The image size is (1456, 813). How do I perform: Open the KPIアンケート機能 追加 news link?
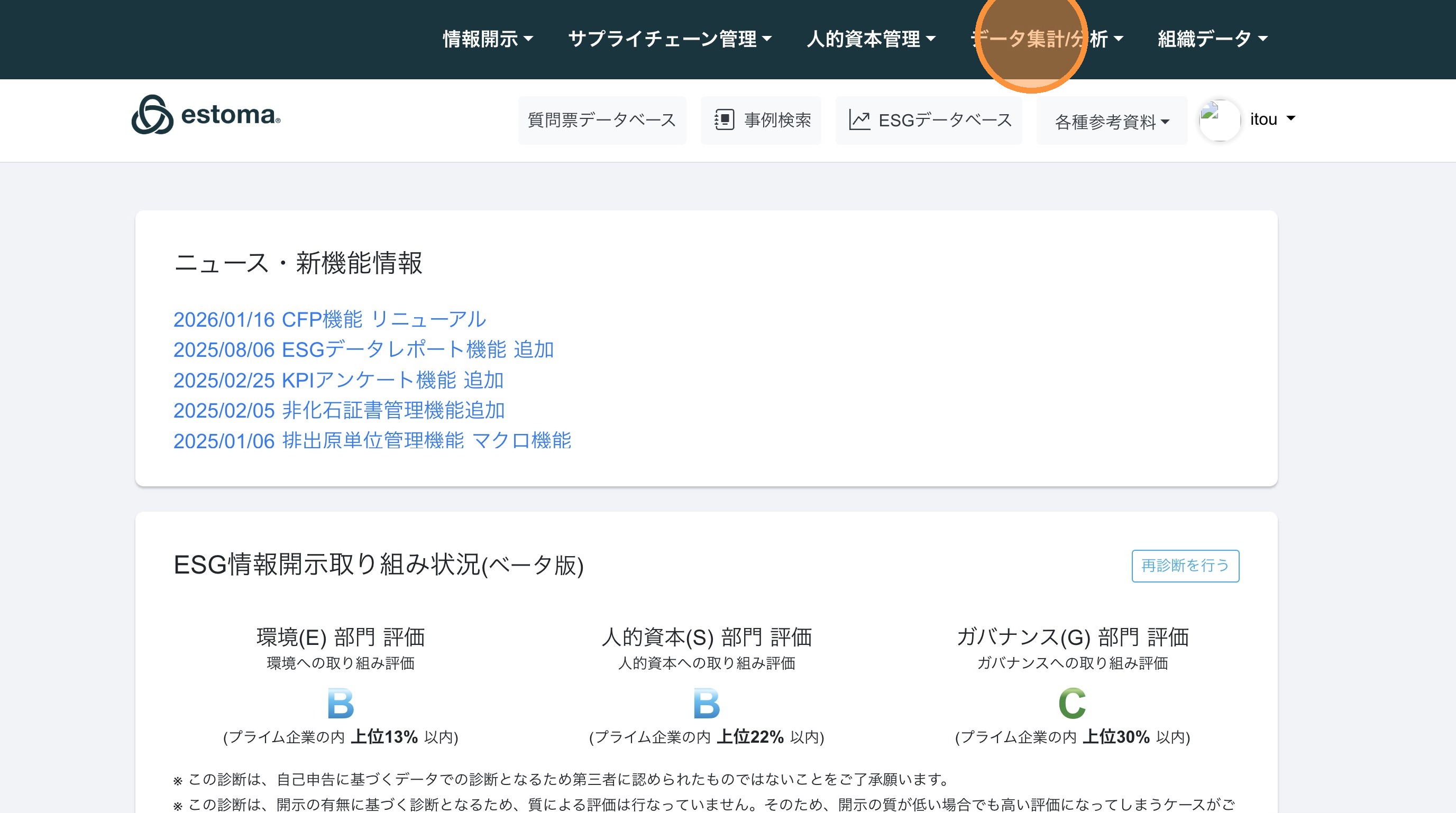[338, 380]
